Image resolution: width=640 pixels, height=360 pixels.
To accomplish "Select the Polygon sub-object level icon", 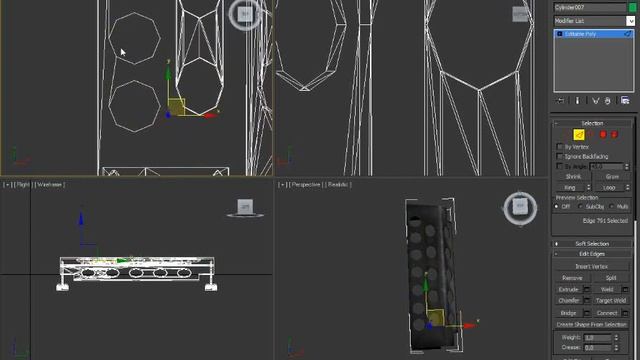I will click(x=603, y=135).
